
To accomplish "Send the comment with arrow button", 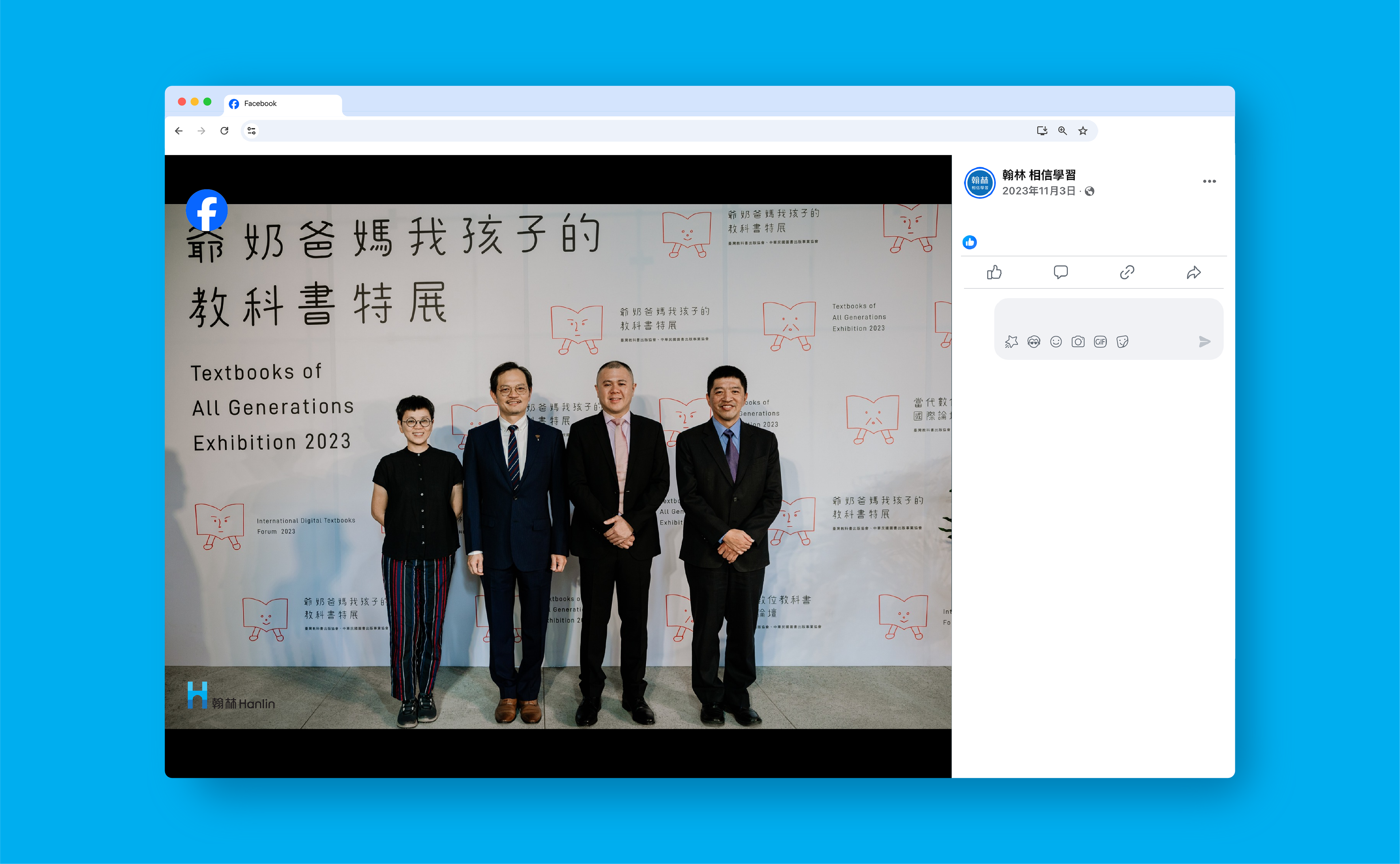I will tap(1204, 342).
